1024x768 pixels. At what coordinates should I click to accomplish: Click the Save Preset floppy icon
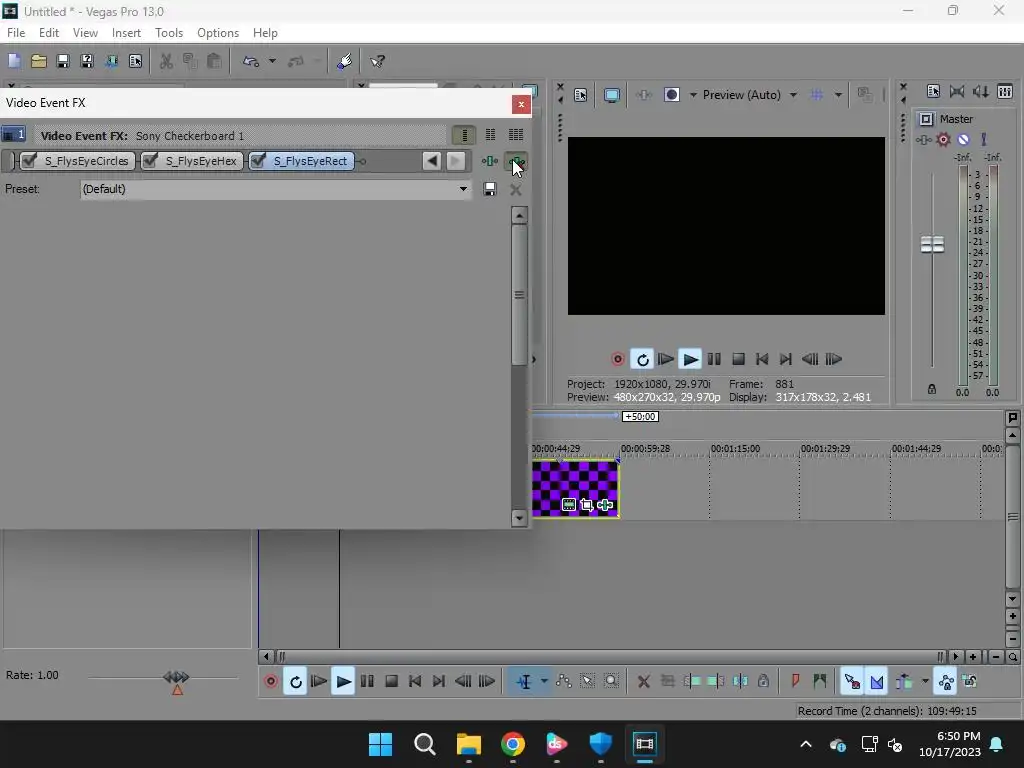490,189
